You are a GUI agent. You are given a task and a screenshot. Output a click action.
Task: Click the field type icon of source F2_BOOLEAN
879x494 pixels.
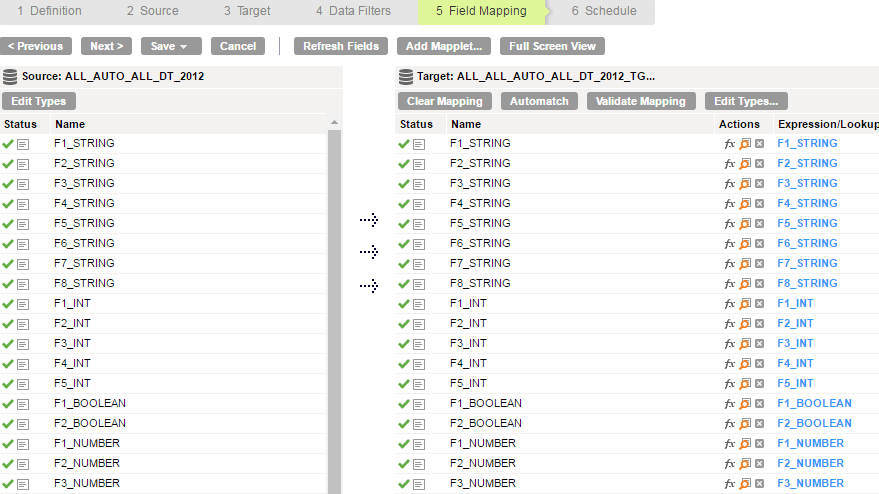point(23,424)
